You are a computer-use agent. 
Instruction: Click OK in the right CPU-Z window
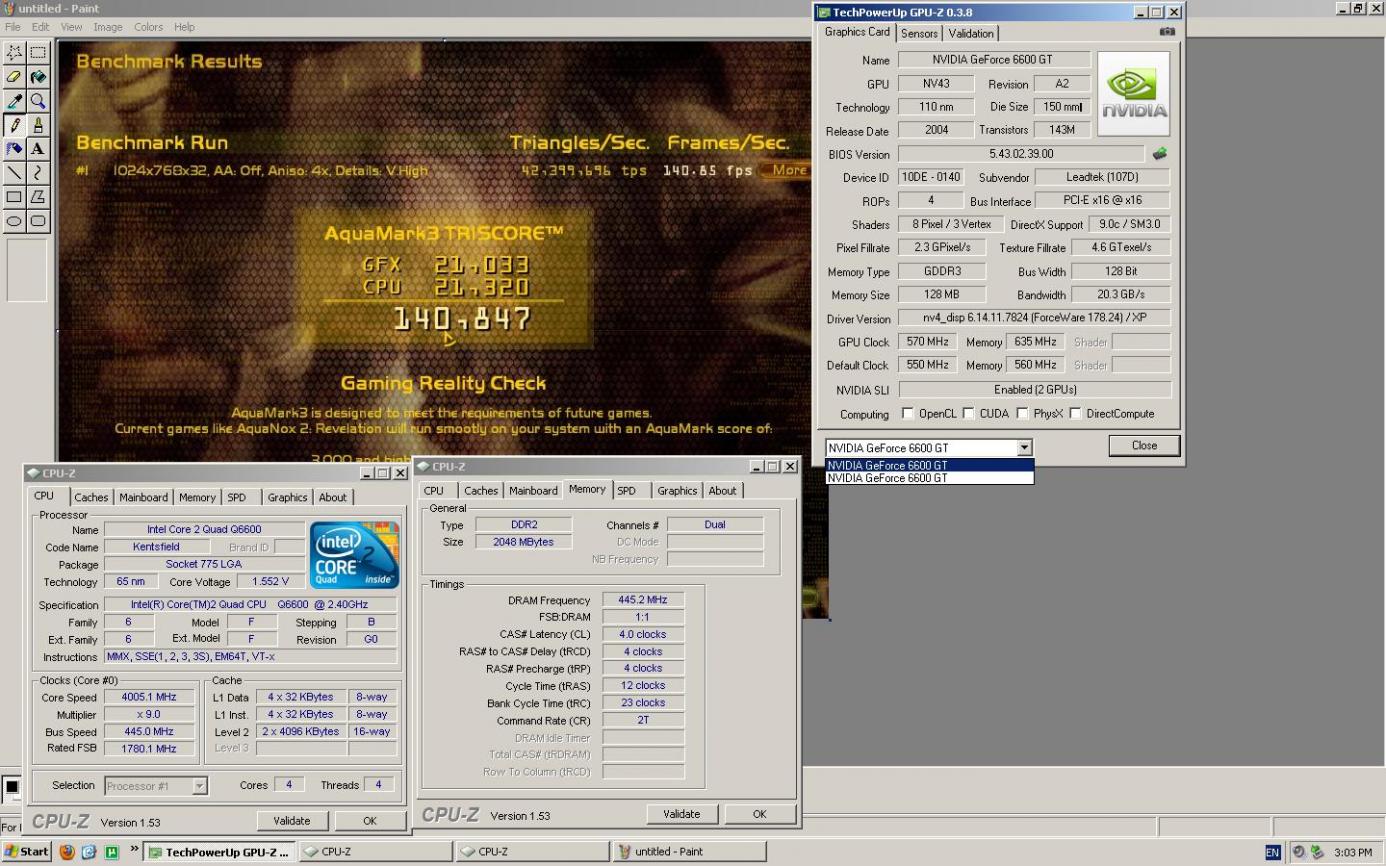tap(759, 814)
